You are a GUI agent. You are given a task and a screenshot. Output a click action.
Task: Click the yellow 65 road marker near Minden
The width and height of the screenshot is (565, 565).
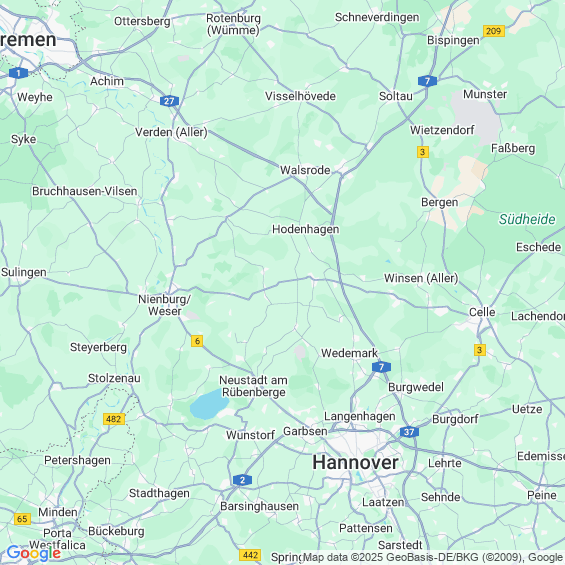tap(22, 519)
